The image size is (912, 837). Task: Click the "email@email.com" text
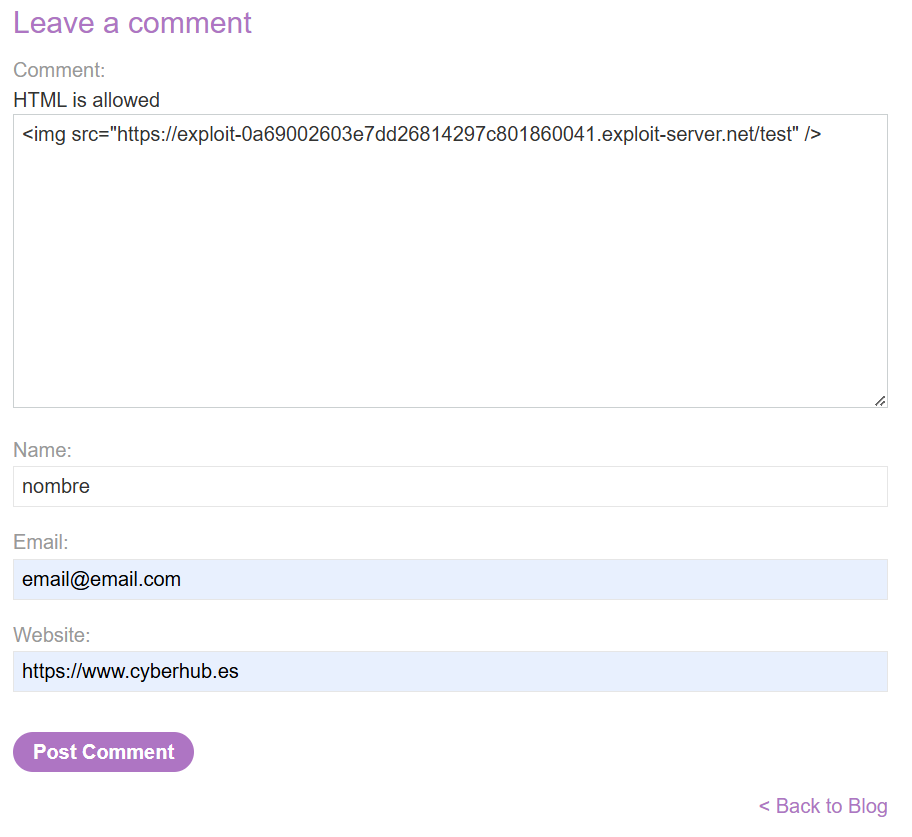(101, 580)
